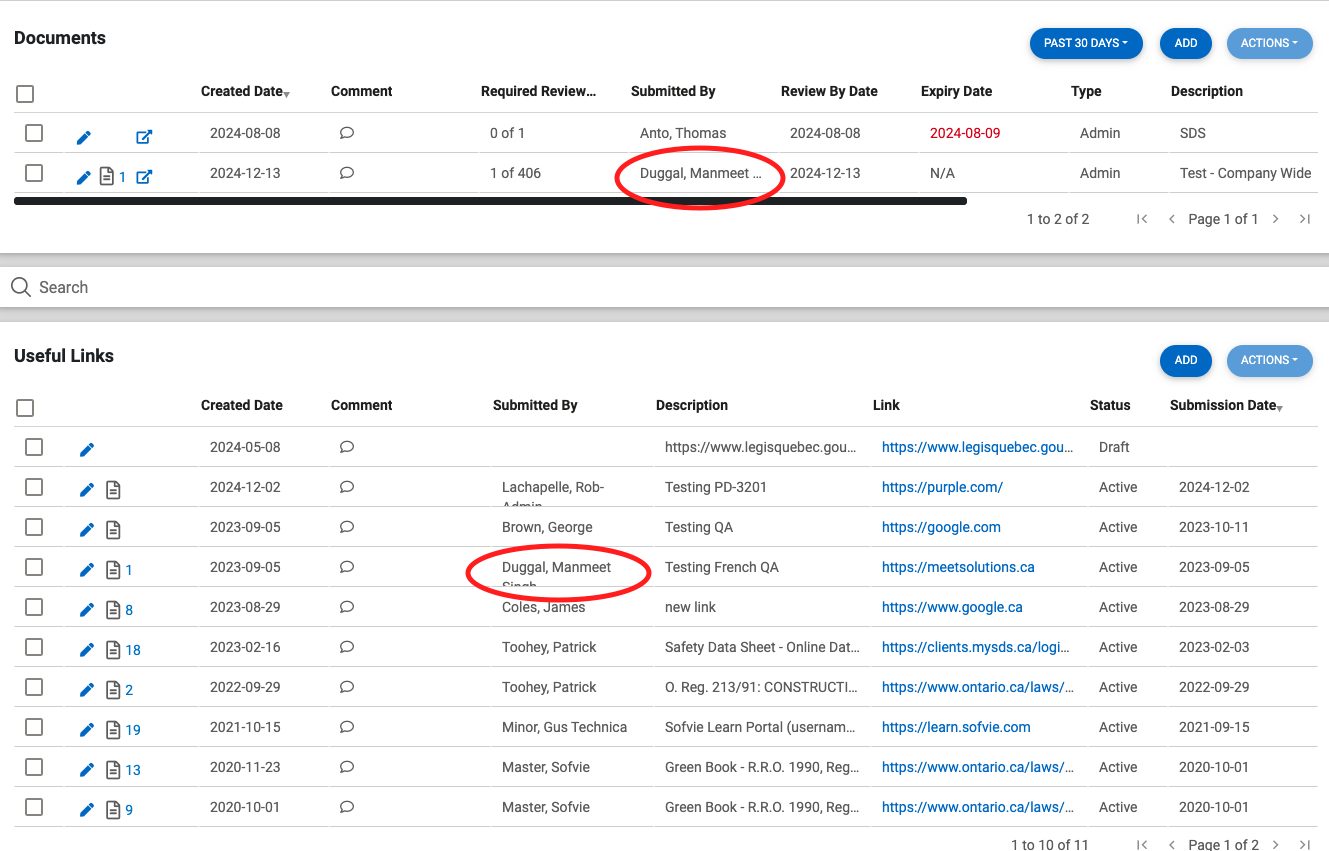The height and width of the screenshot is (851, 1329).
Task: Click the search magnifier icon
Action: tap(21, 287)
